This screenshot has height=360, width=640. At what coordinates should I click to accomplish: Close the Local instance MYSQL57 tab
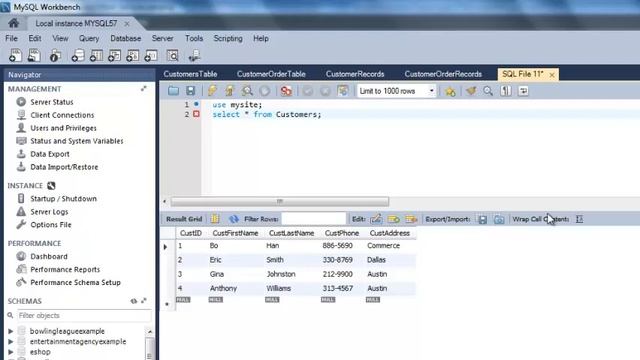pos(127,24)
